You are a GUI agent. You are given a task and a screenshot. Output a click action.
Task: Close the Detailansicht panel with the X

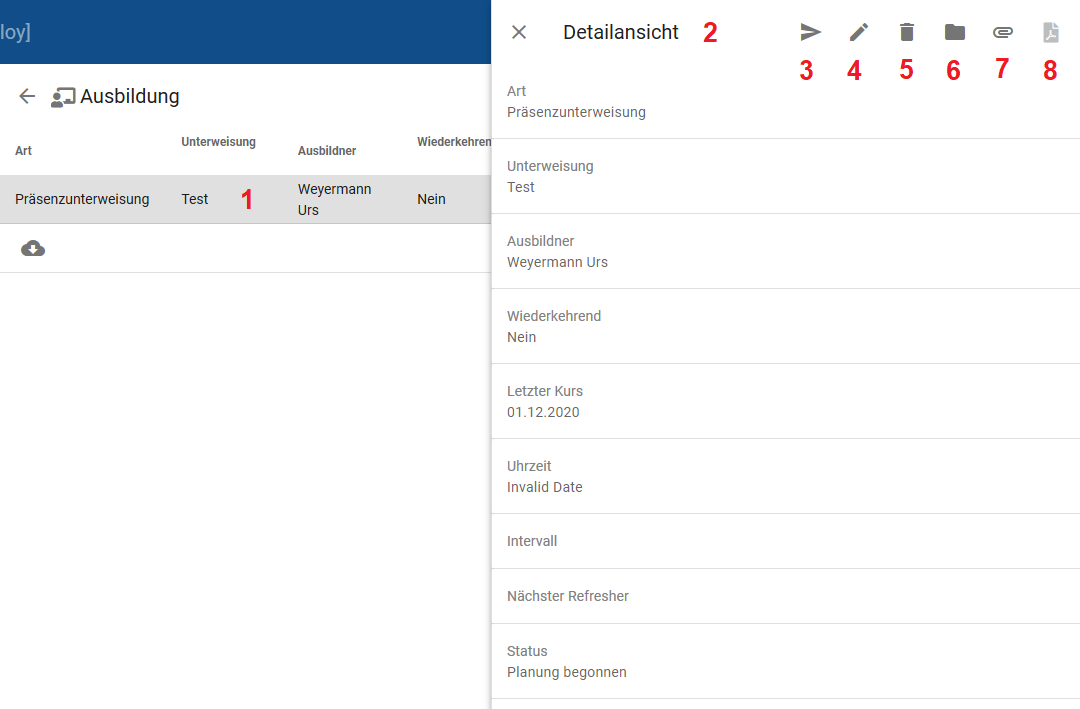click(519, 32)
